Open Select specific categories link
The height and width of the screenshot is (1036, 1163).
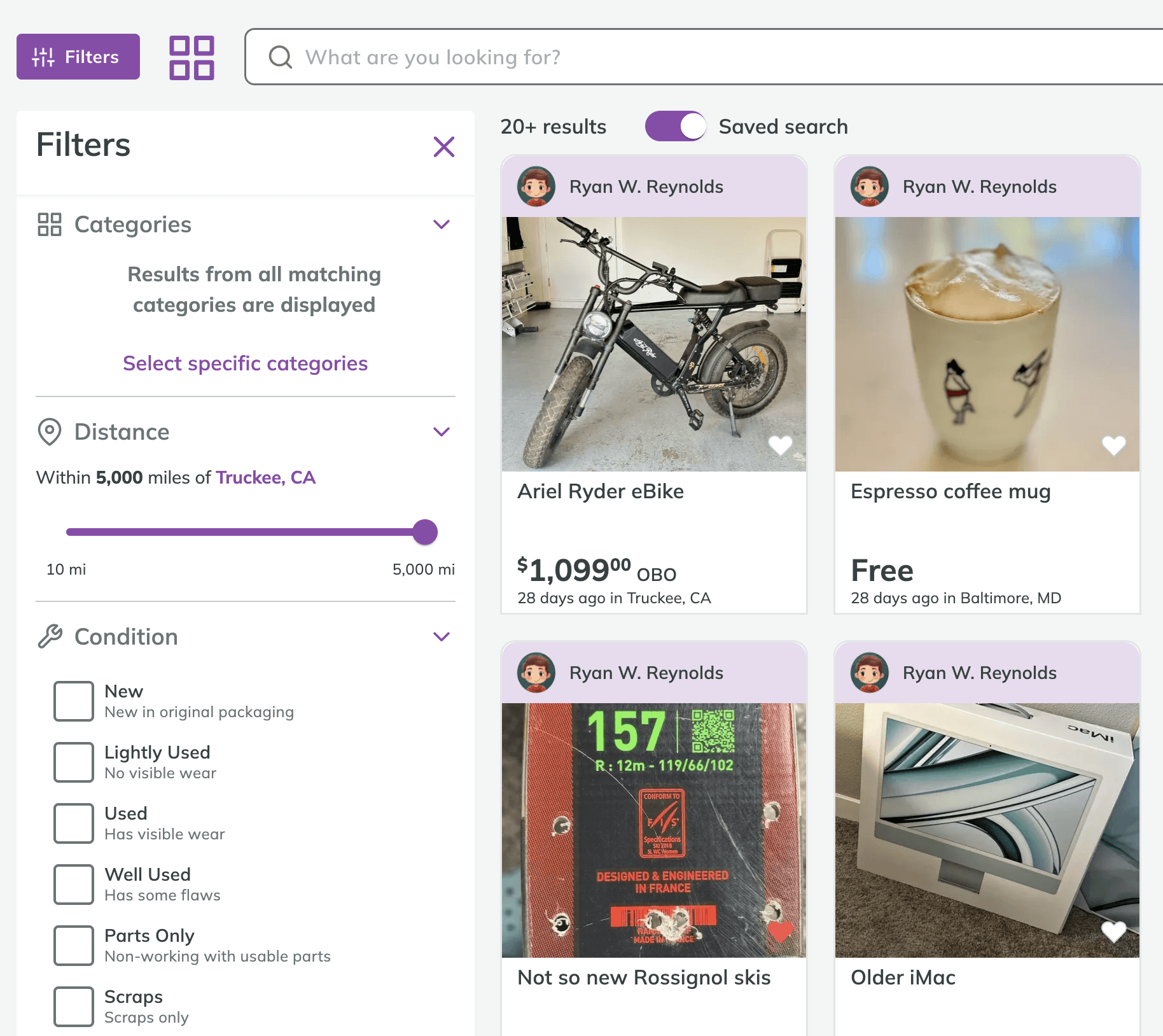(246, 363)
